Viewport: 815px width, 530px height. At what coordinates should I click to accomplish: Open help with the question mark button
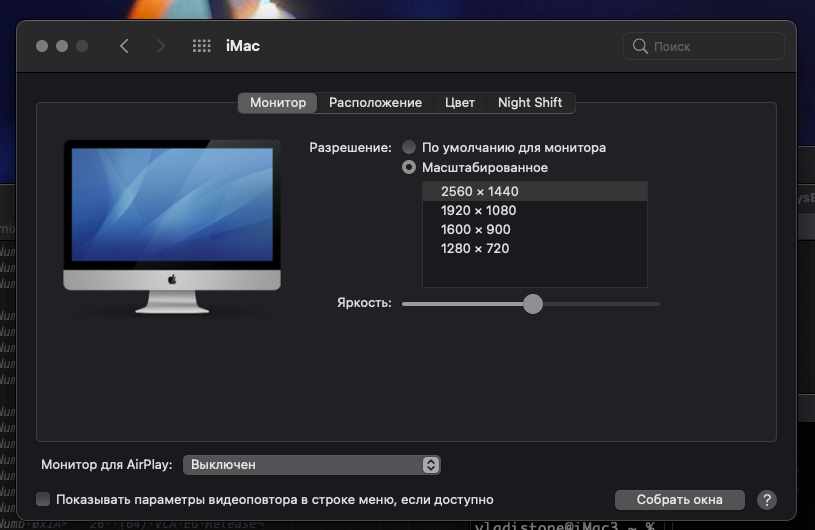click(x=767, y=500)
